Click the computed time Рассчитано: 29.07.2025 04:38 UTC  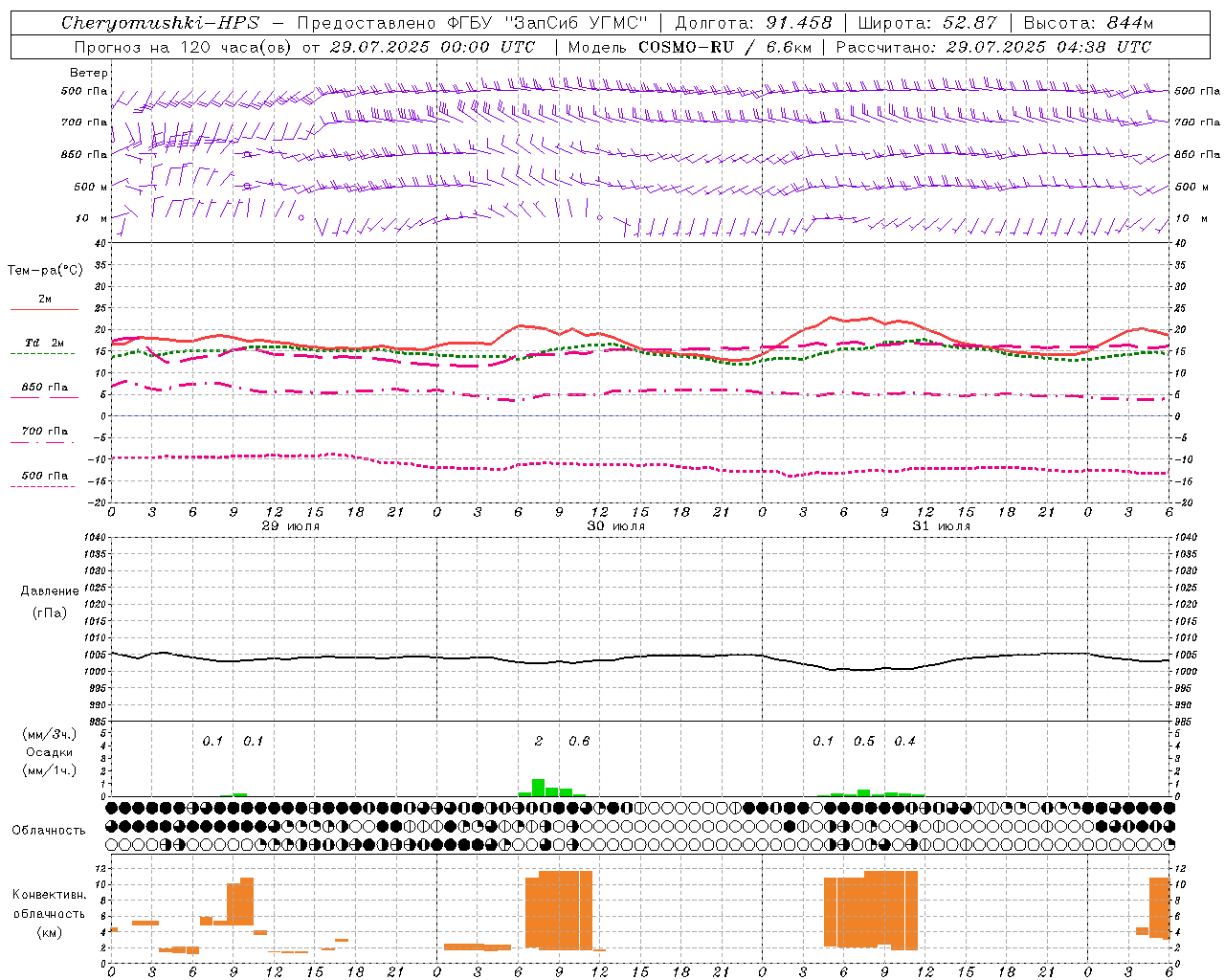[x=993, y=47]
